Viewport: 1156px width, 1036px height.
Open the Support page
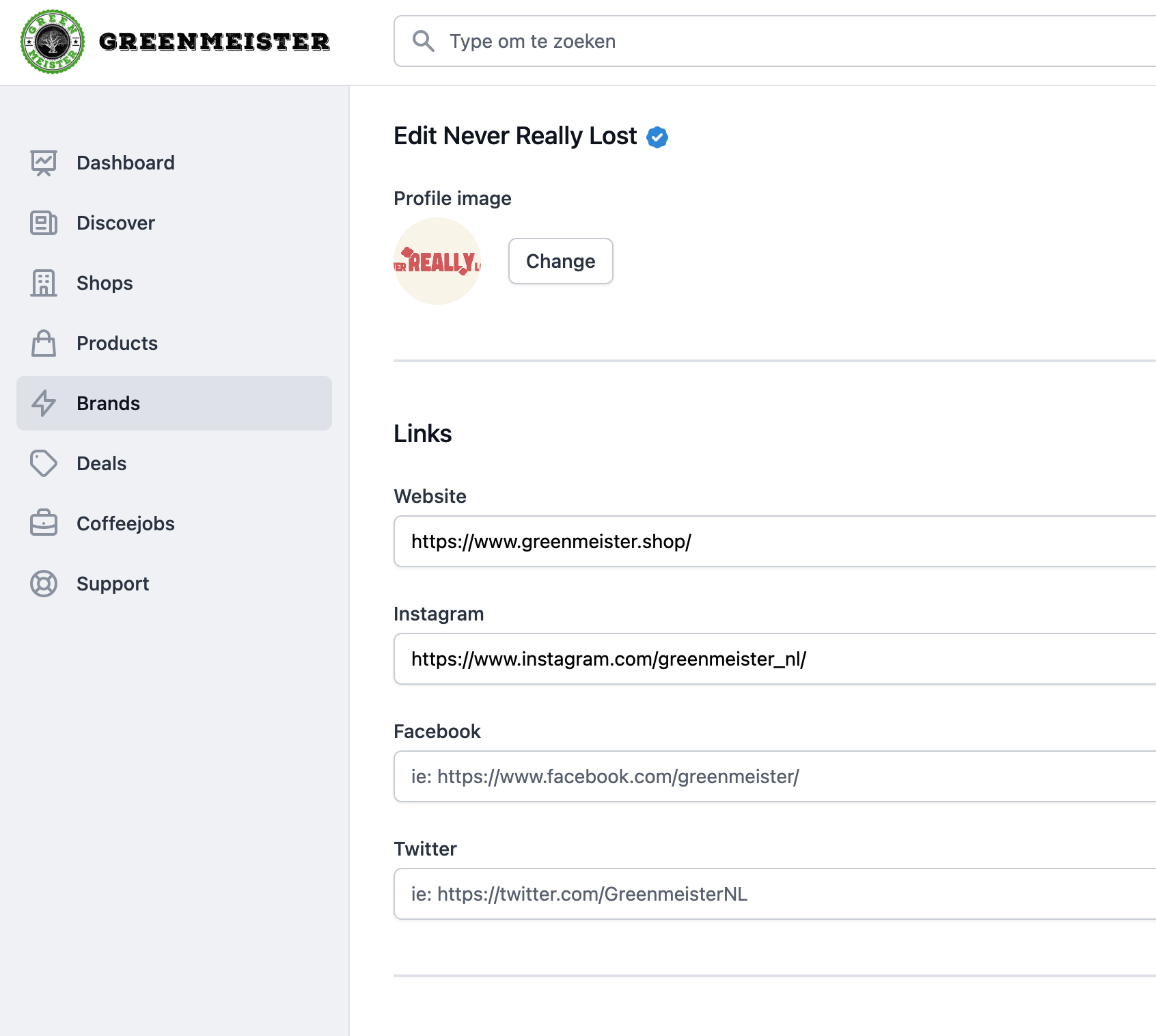[113, 584]
